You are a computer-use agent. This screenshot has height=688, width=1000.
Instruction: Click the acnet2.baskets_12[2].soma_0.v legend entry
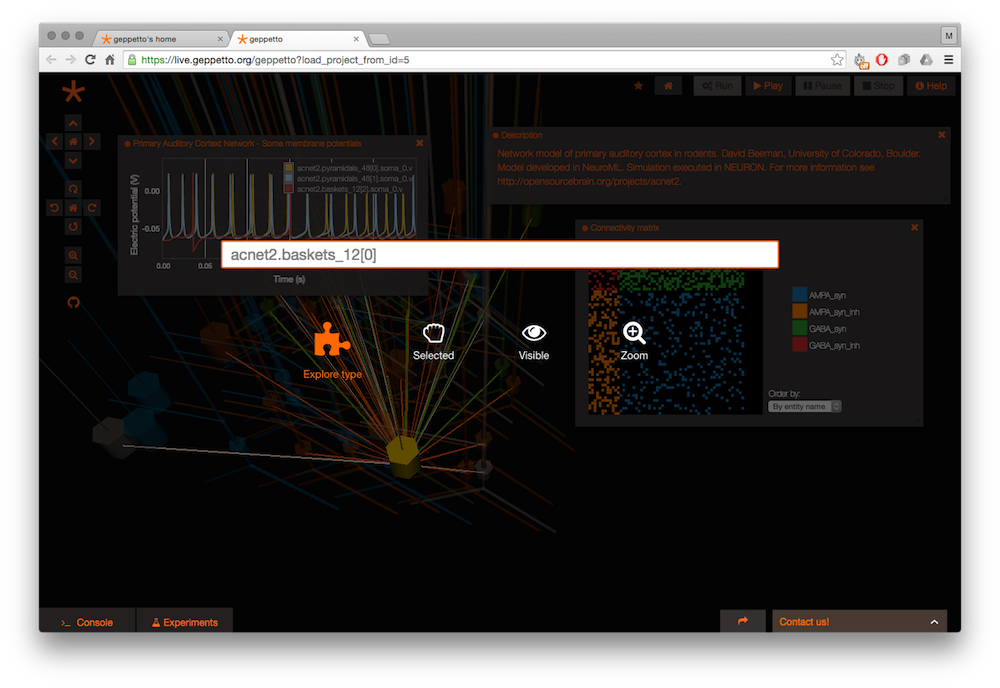[349, 189]
